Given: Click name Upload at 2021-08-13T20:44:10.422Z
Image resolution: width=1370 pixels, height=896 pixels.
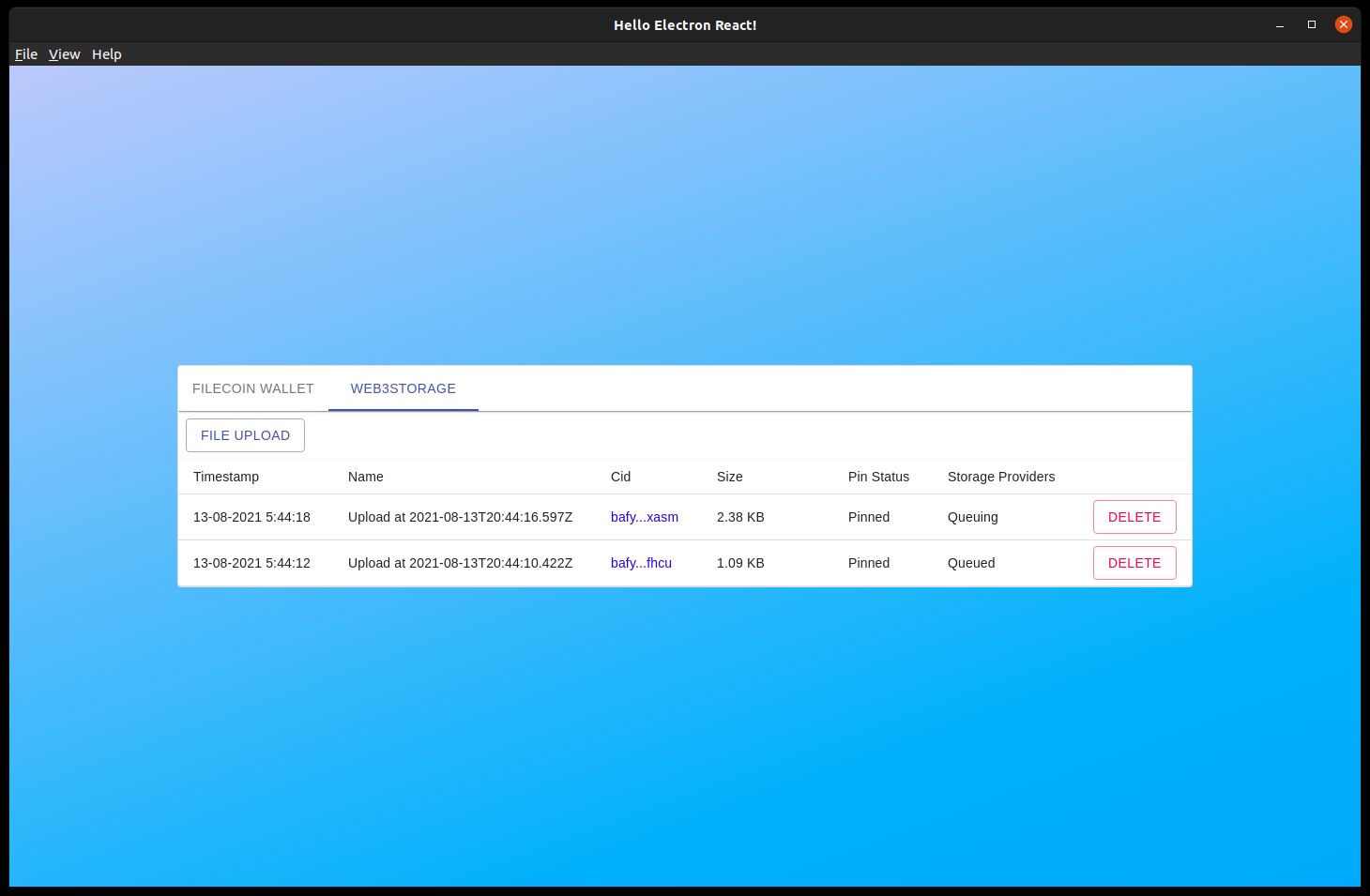Looking at the screenshot, I should [x=460, y=563].
